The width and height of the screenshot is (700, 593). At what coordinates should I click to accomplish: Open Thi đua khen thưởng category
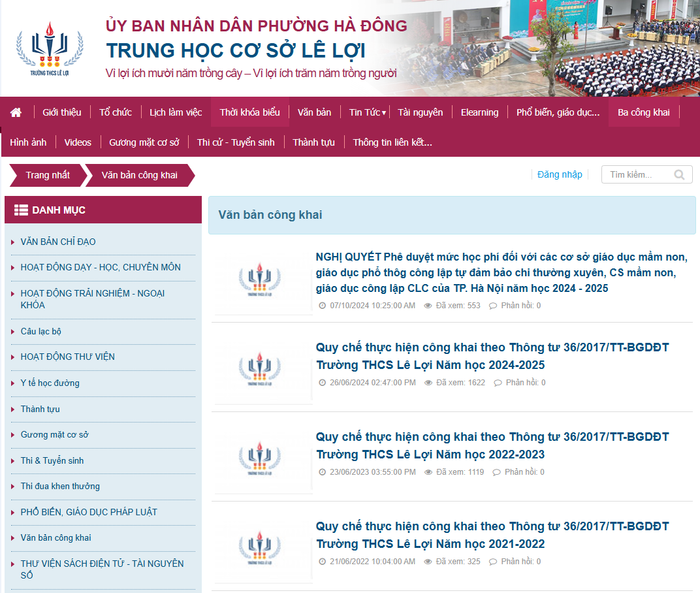(60, 486)
